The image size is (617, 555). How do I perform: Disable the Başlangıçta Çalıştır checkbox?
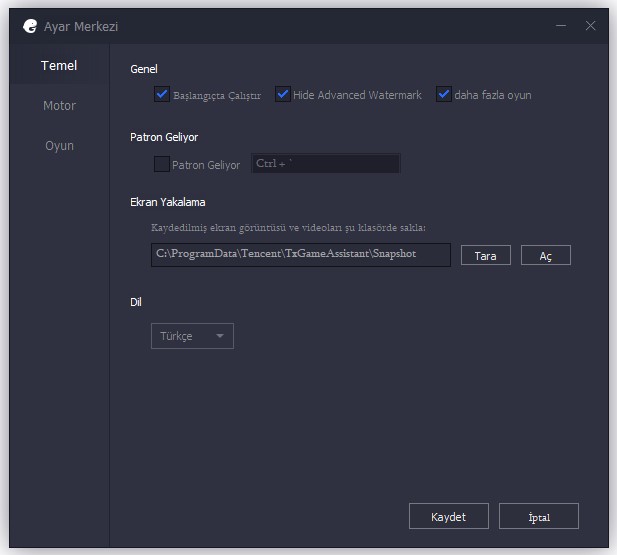click(162, 95)
